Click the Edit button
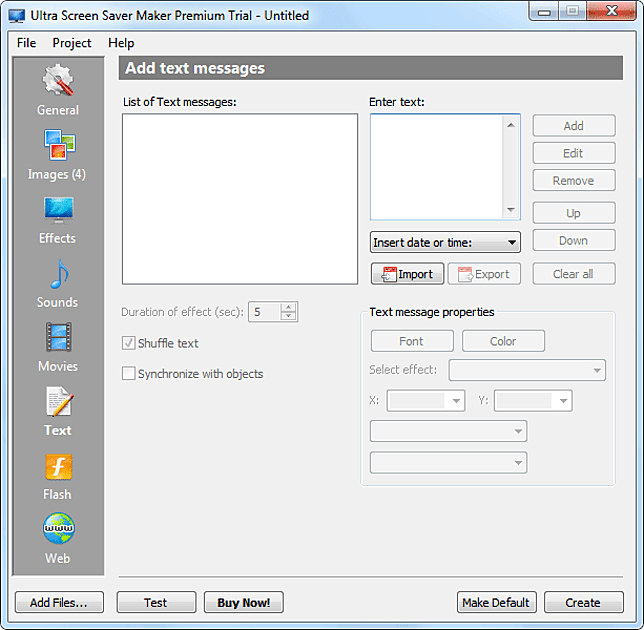The width and height of the screenshot is (644, 630). (574, 153)
